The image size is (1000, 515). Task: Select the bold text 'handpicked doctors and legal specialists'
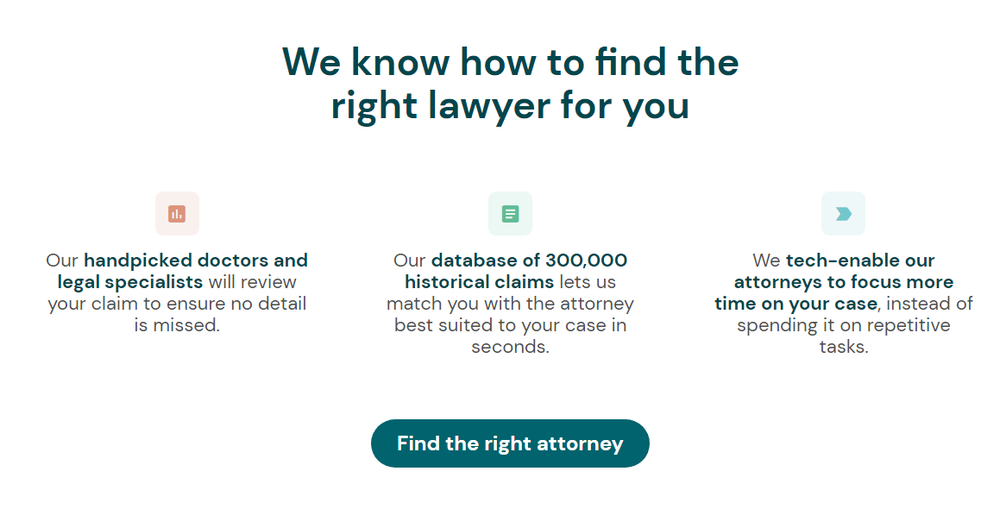[x=183, y=271]
